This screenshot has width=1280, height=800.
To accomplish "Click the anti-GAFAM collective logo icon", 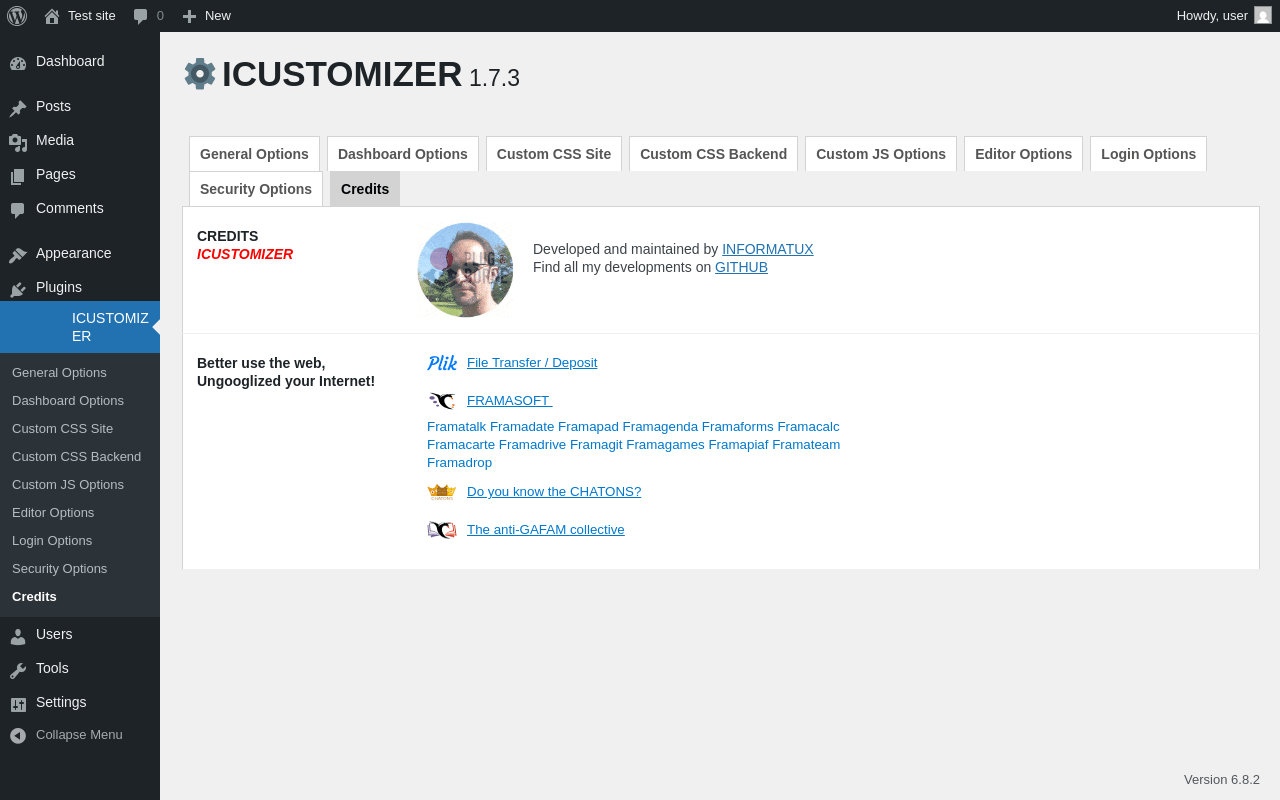I will tap(442, 530).
